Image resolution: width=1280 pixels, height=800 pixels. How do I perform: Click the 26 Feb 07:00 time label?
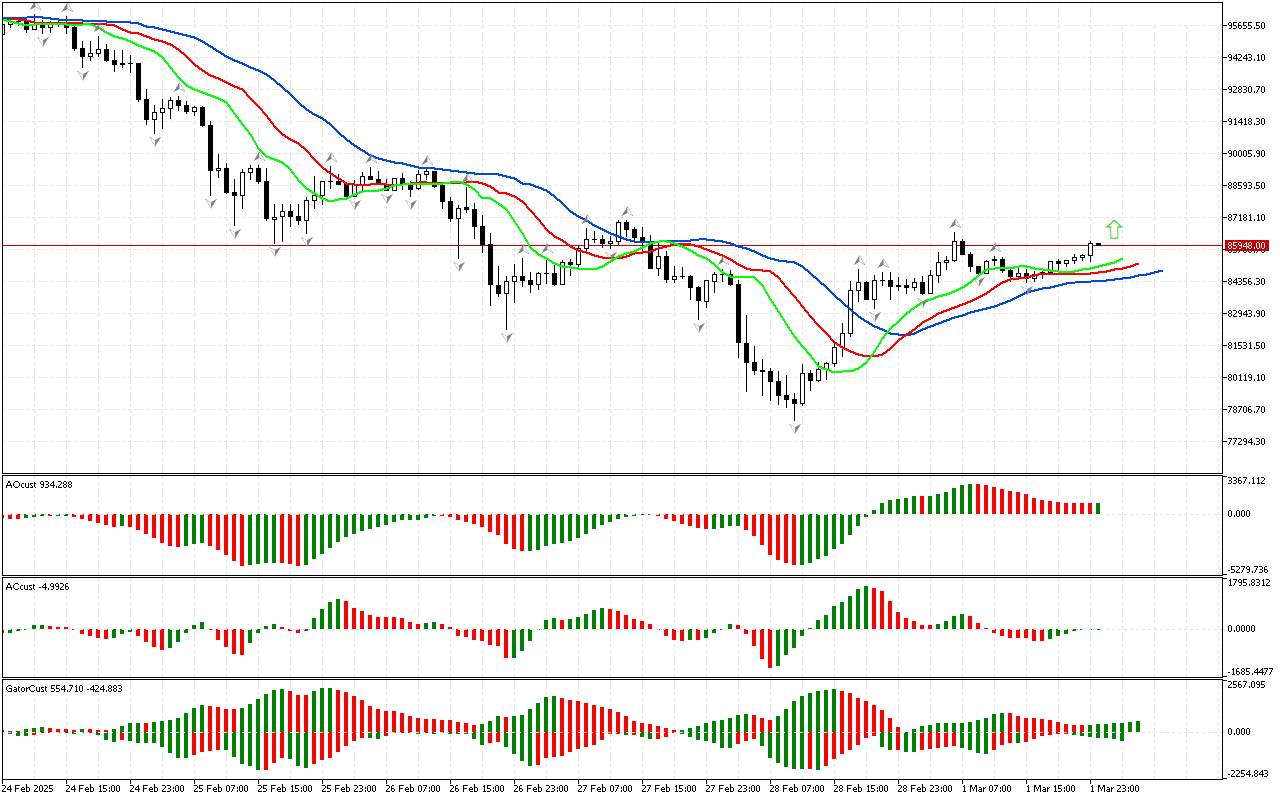(x=411, y=789)
